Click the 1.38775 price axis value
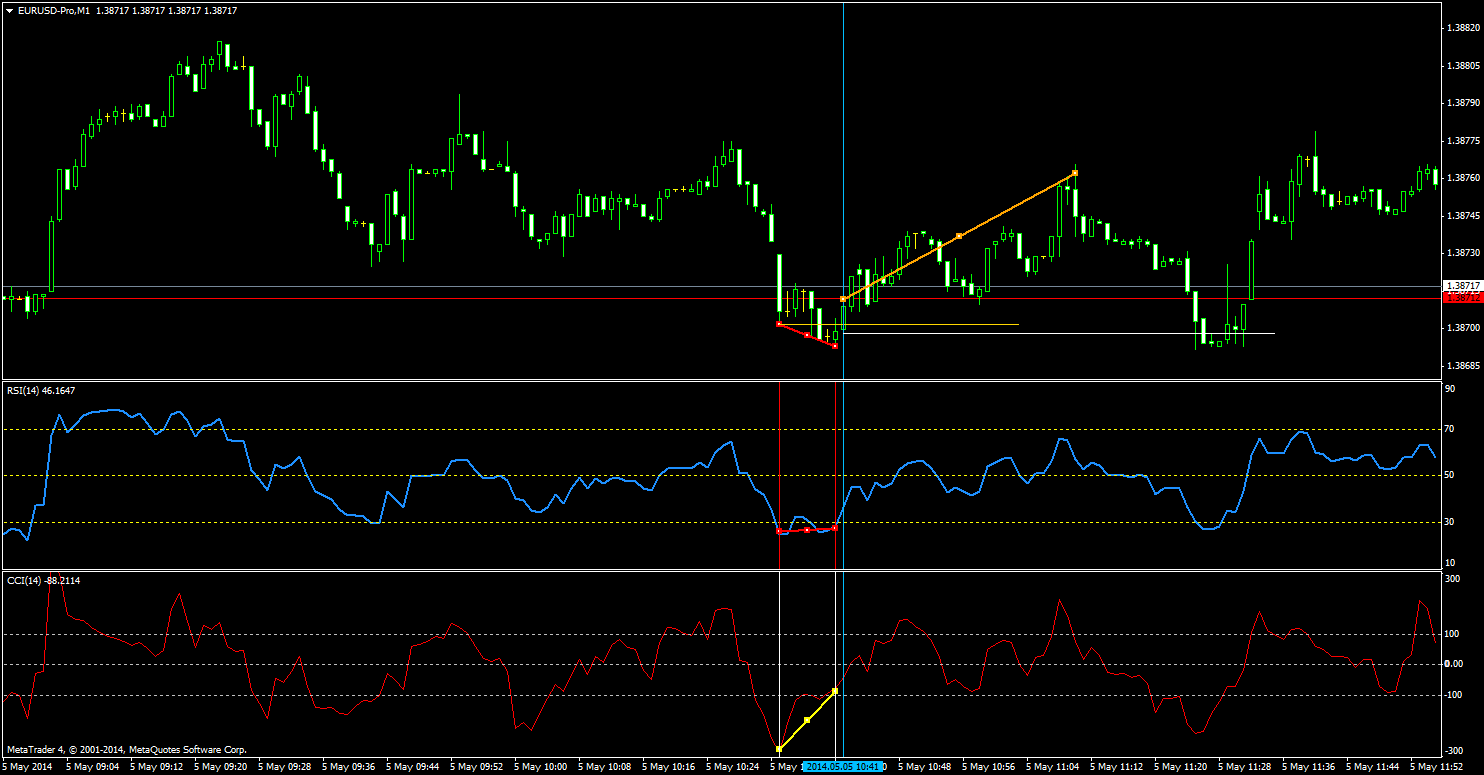 [1463, 141]
